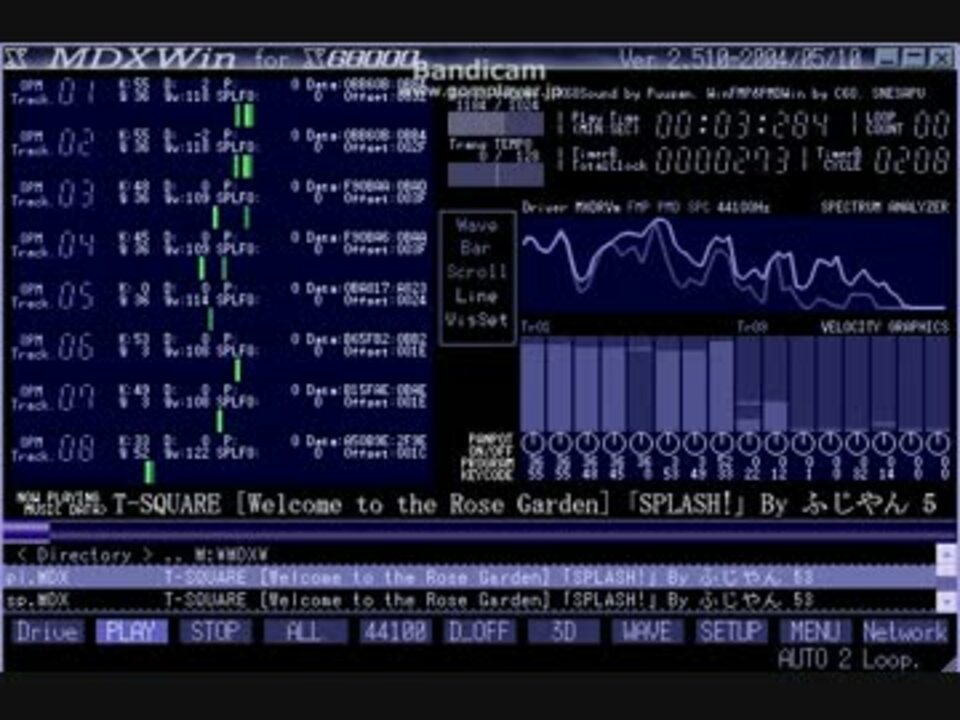Viewport: 960px width, 720px height.
Task: Choose Line in the visualizer menu
Action: click(x=477, y=296)
